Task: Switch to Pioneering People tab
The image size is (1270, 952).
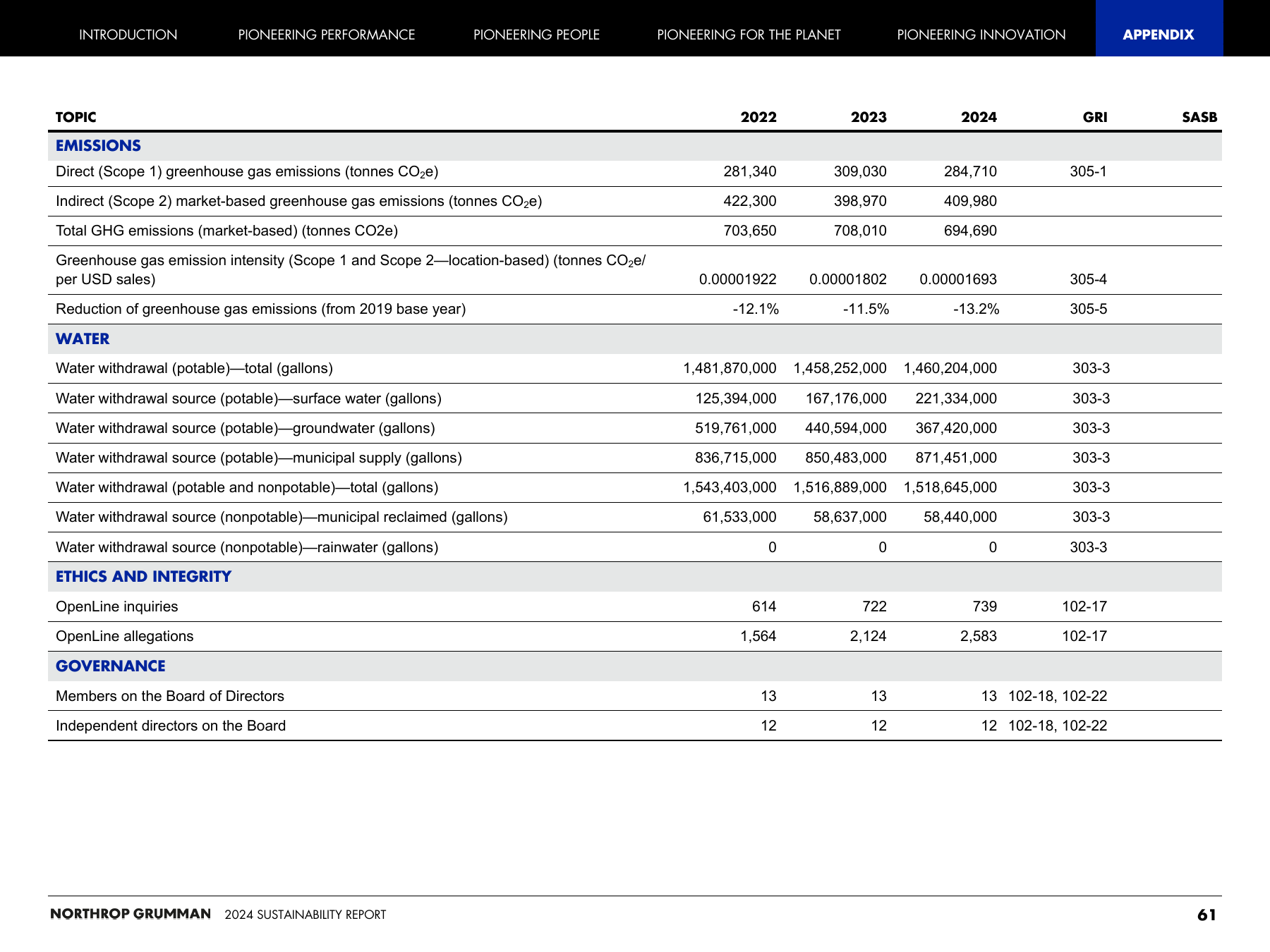Action: tap(536, 35)
